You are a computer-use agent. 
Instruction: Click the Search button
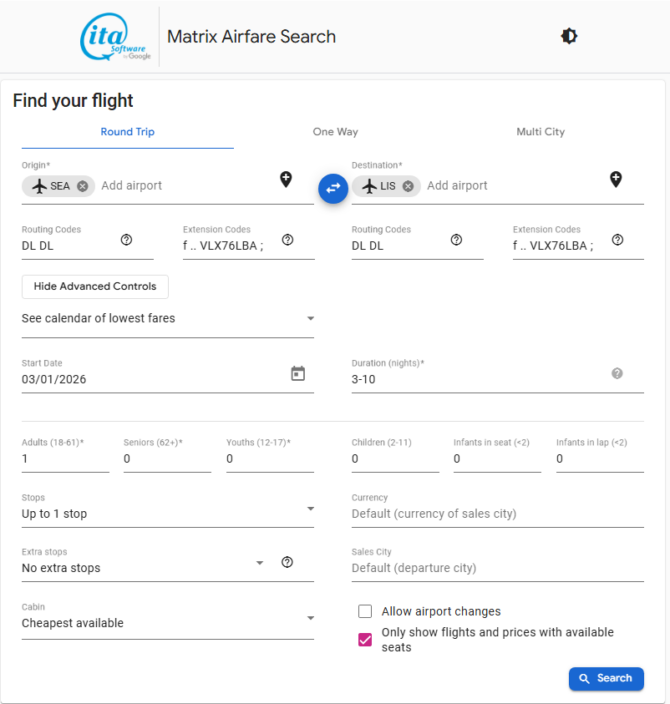[606, 678]
